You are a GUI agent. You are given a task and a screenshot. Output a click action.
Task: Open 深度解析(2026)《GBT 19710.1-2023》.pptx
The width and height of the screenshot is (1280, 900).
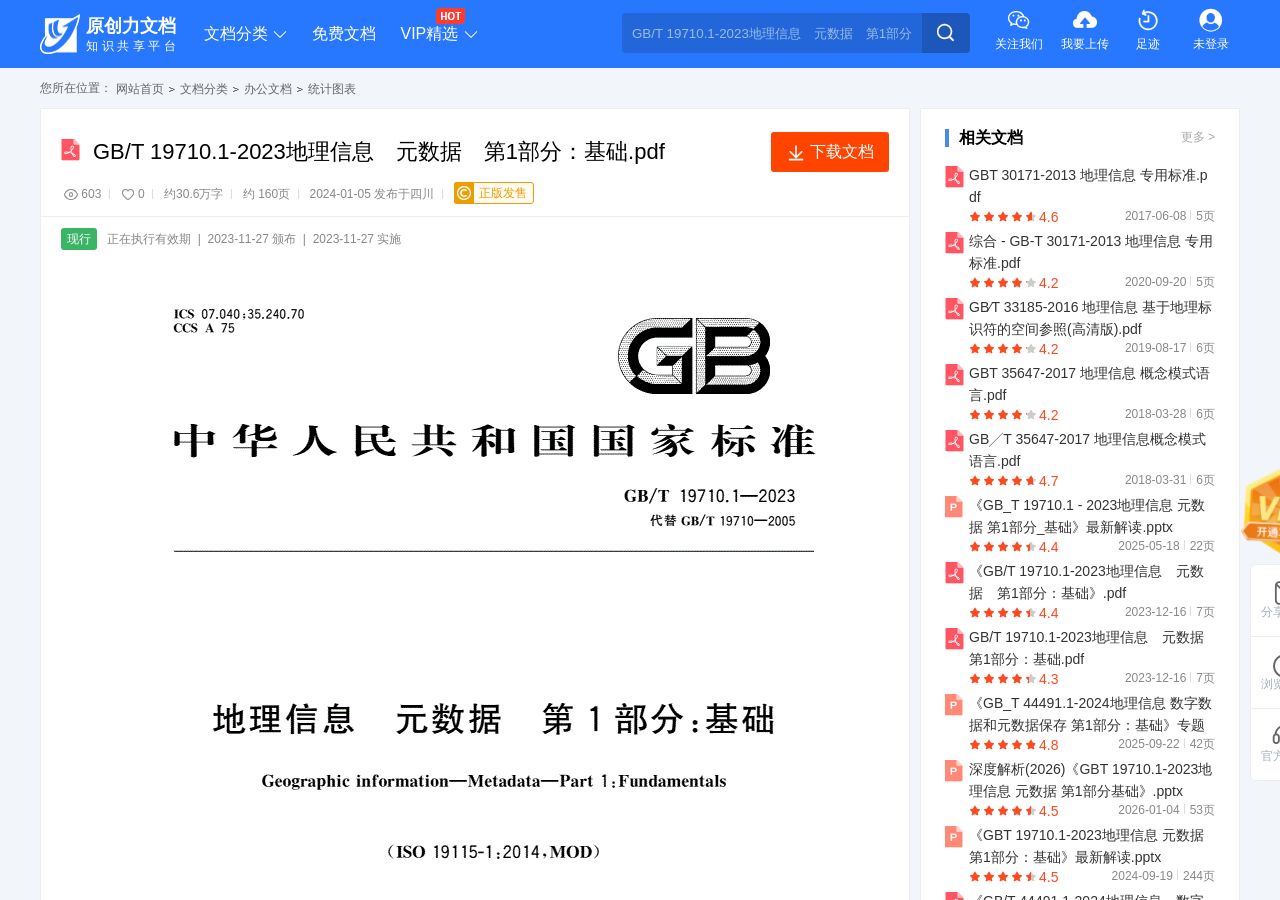pyautogui.click(x=1090, y=780)
